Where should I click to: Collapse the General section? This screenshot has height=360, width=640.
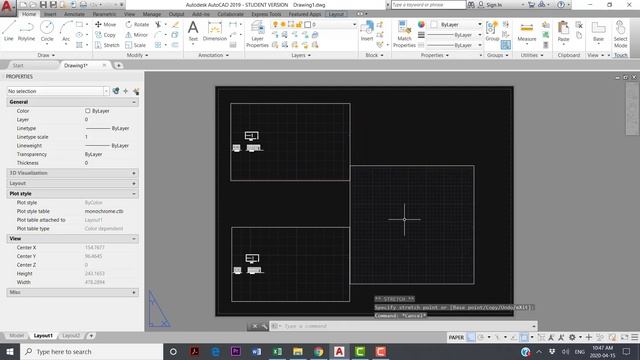click(x=134, y=102)
